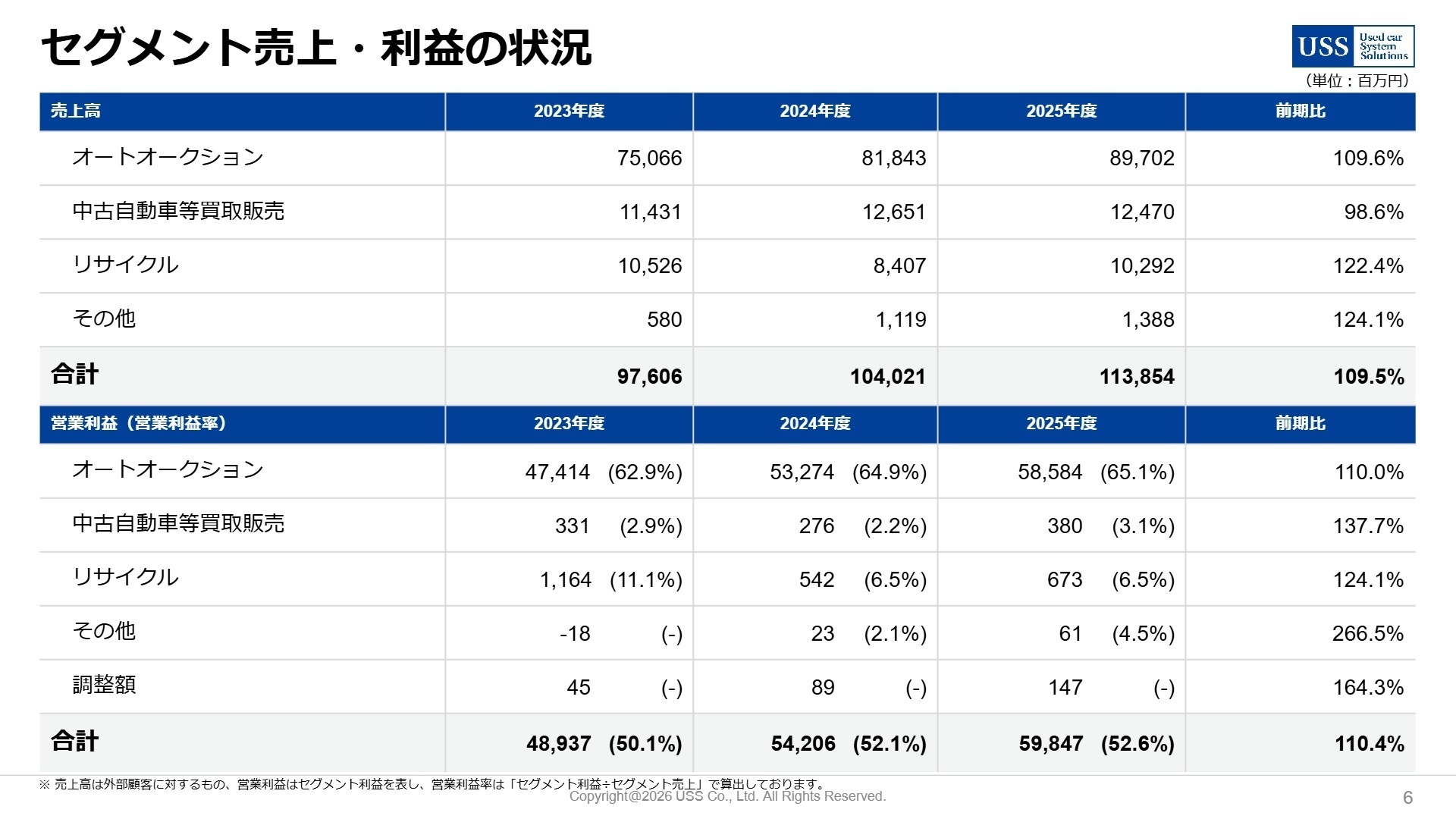Select the 109.5% total growth cell
This screenshot has height=819, width=1456.
coord(1369,376)
